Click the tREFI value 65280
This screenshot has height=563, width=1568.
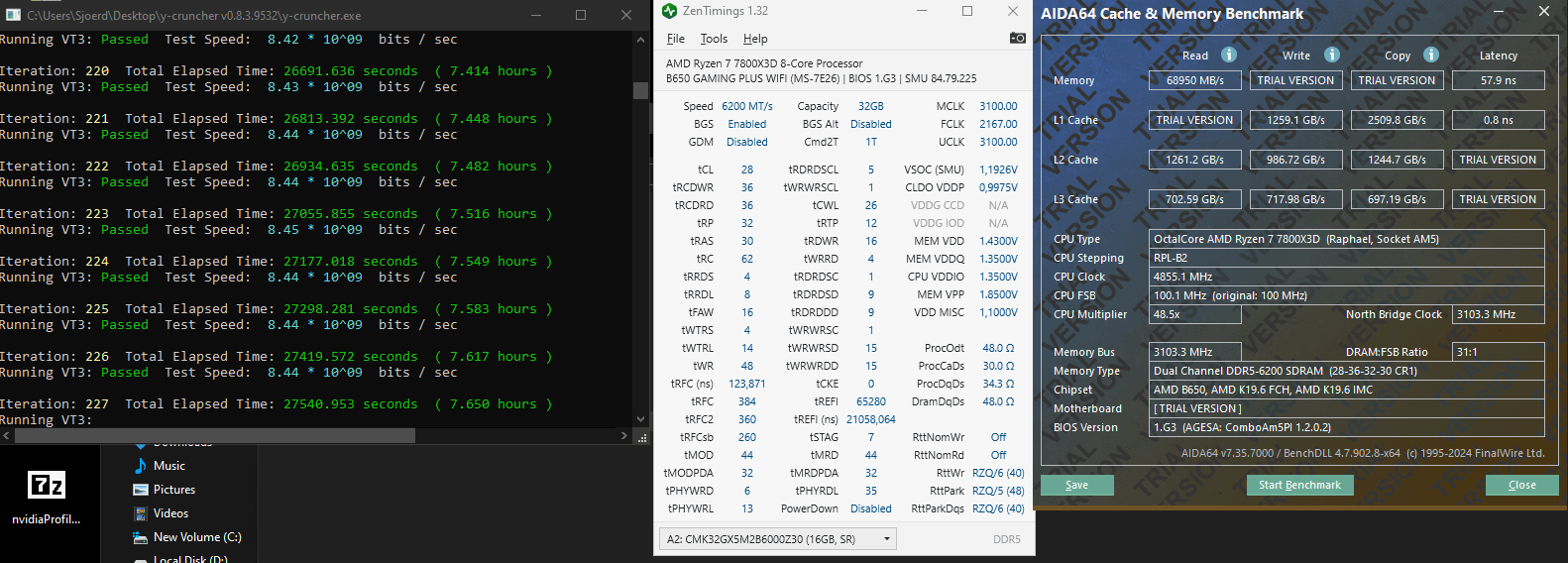[x=871, y=401]
